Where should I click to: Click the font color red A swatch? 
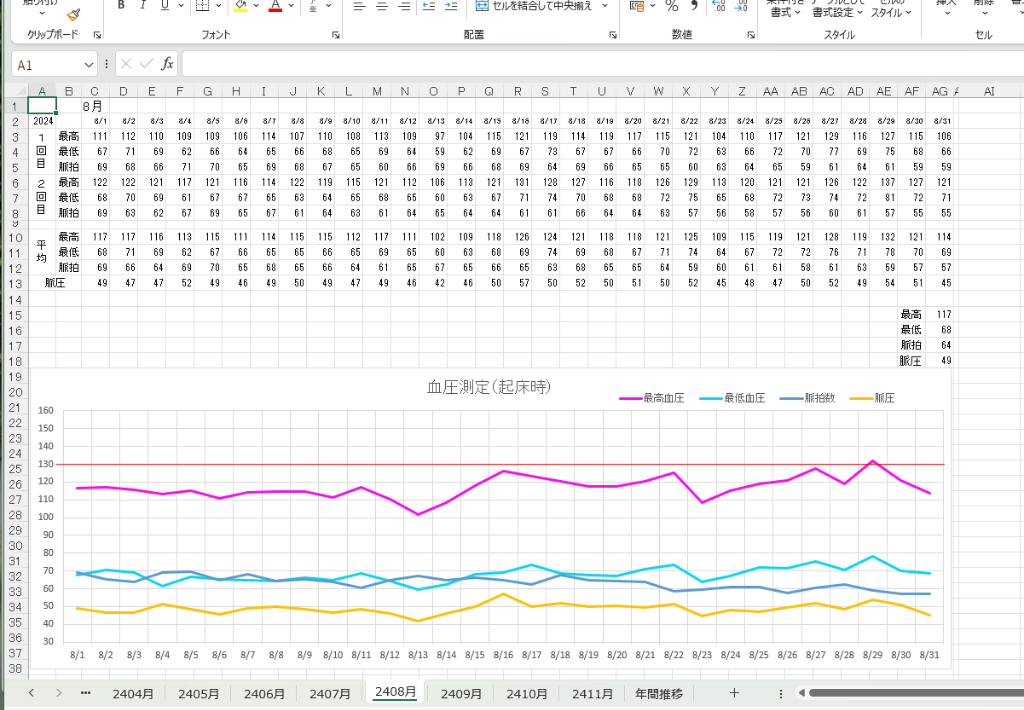pos(275,6)
